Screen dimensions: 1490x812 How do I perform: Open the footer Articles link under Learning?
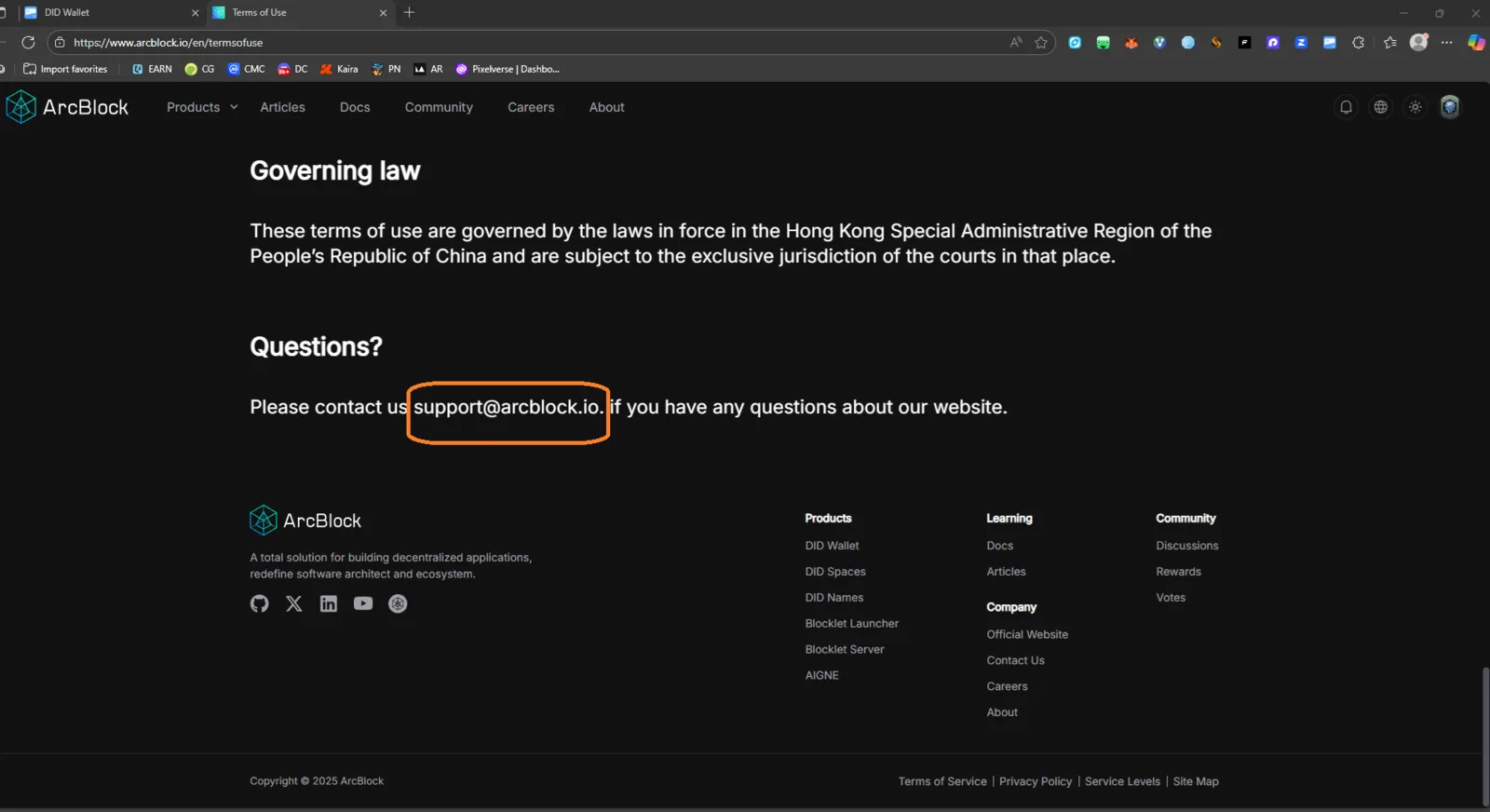coord(1006,572)
